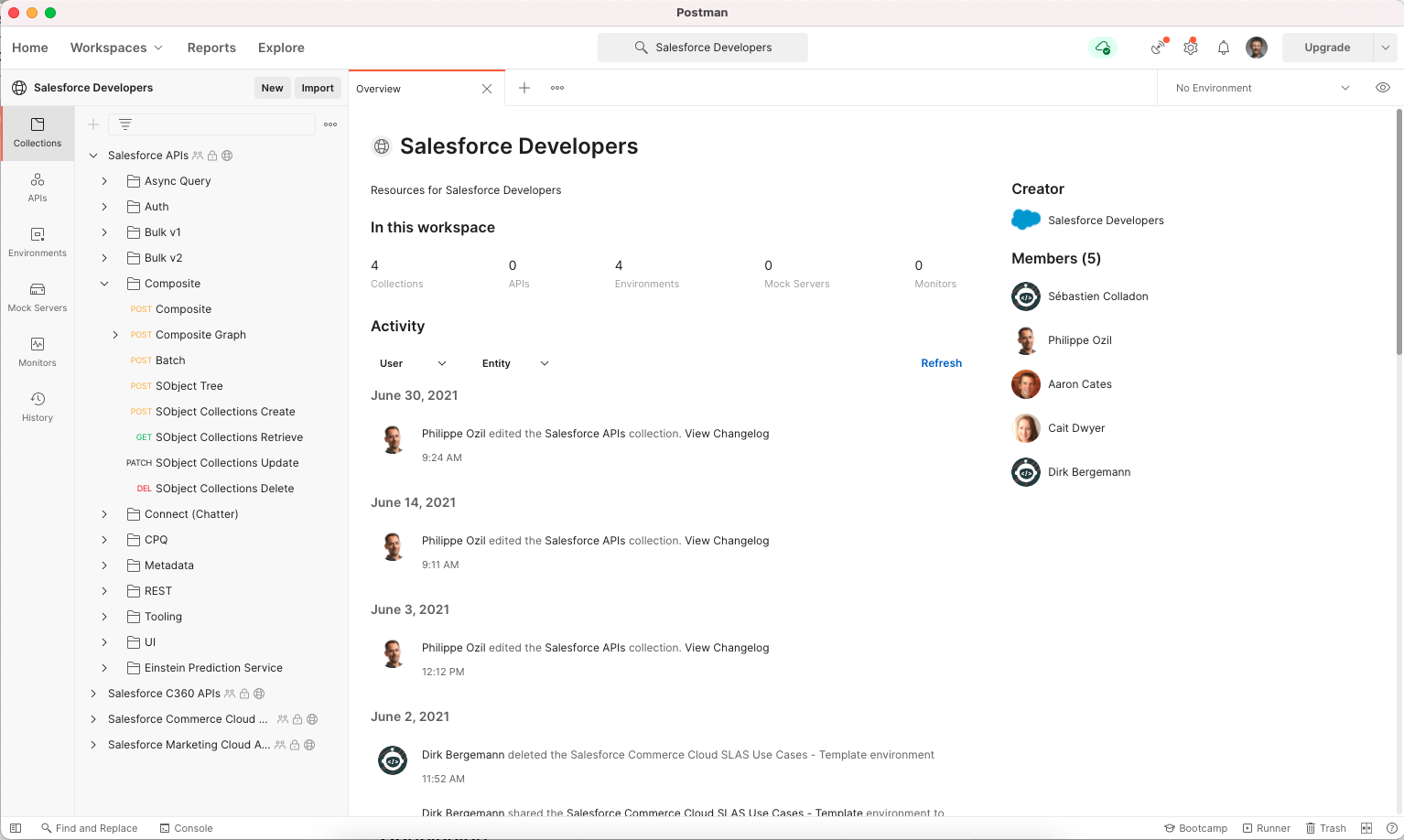Open the Trash
The image size is (1404, 840).
(1325, 828)
